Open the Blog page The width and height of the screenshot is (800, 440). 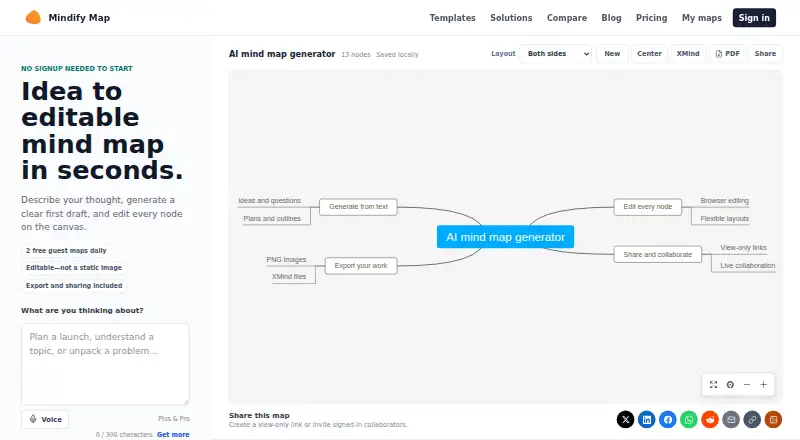pyautogui.click(x=611, y=18)
